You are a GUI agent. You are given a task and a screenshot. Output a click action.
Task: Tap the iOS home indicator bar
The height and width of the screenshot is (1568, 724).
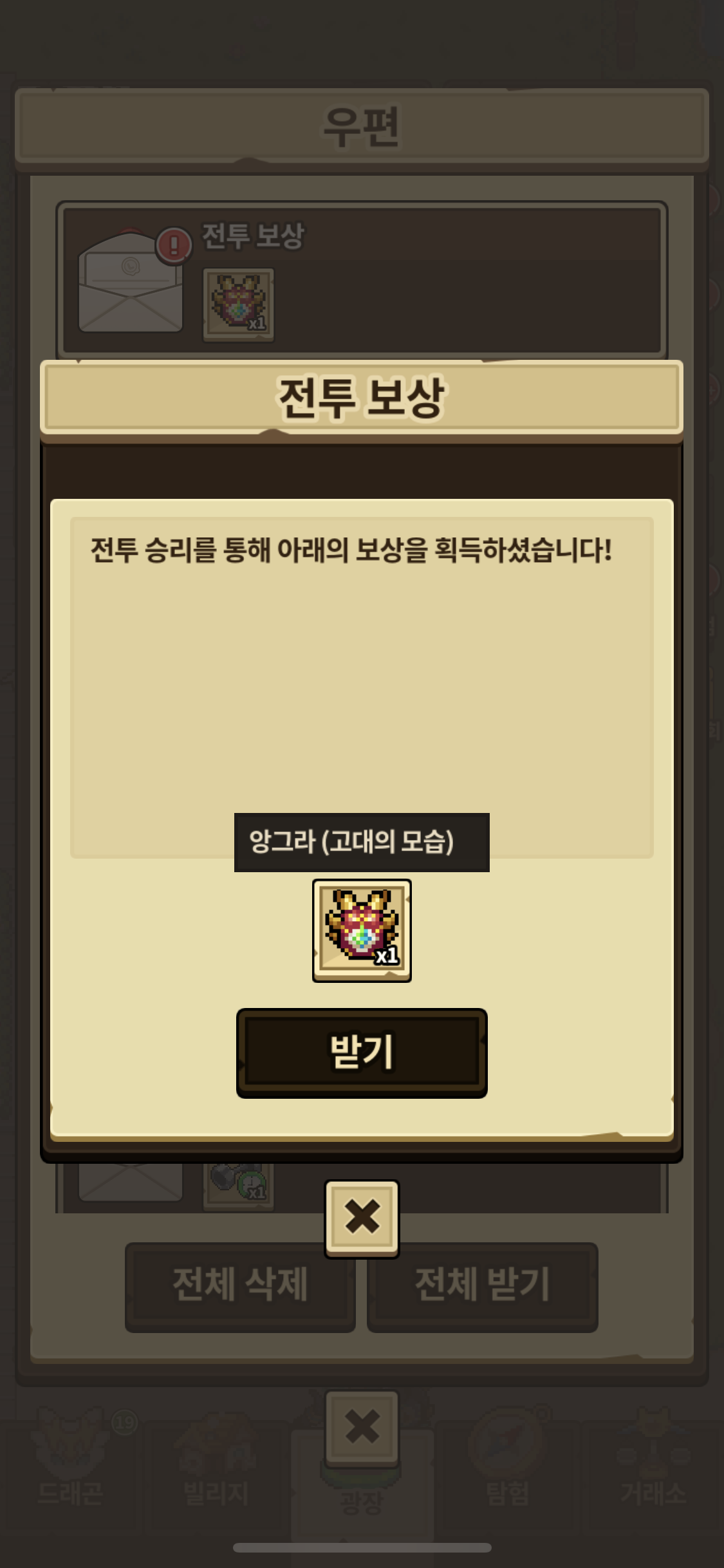(362, 1547)
